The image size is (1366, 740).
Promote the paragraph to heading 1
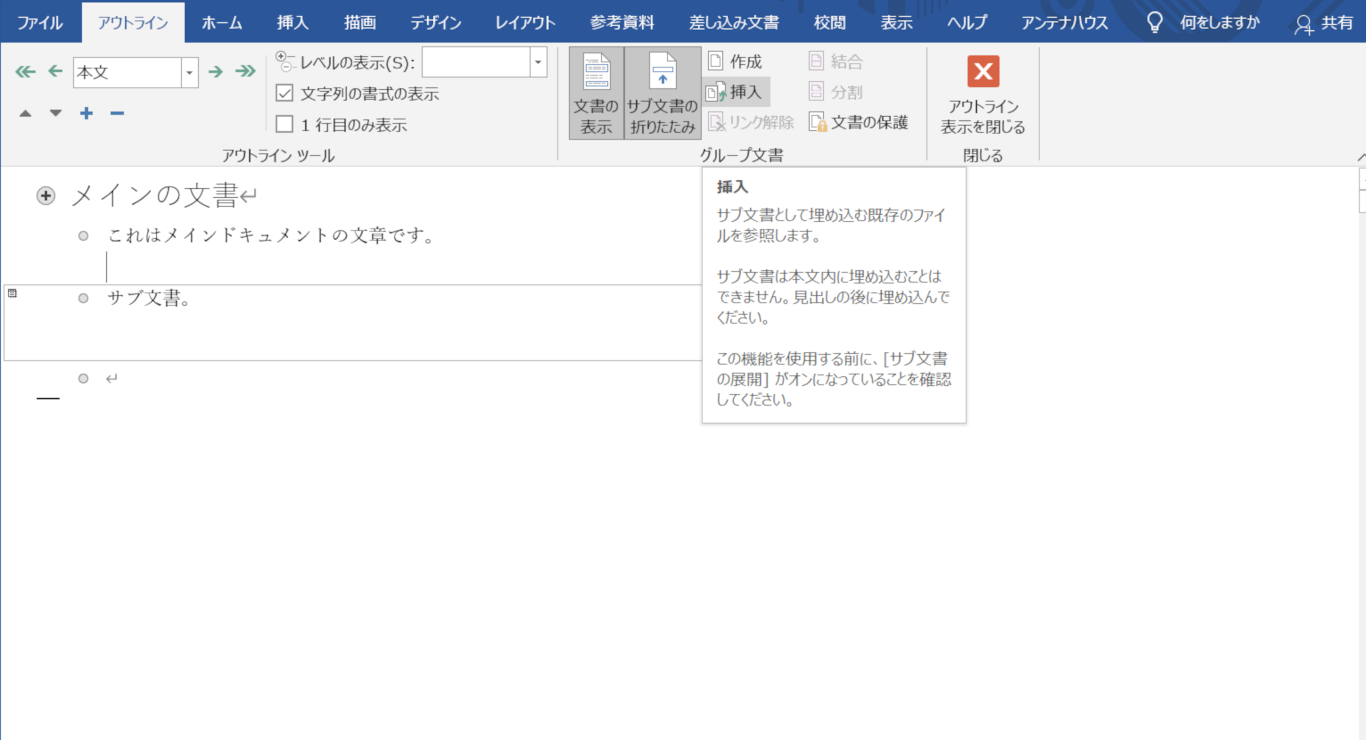click(23, 71)
